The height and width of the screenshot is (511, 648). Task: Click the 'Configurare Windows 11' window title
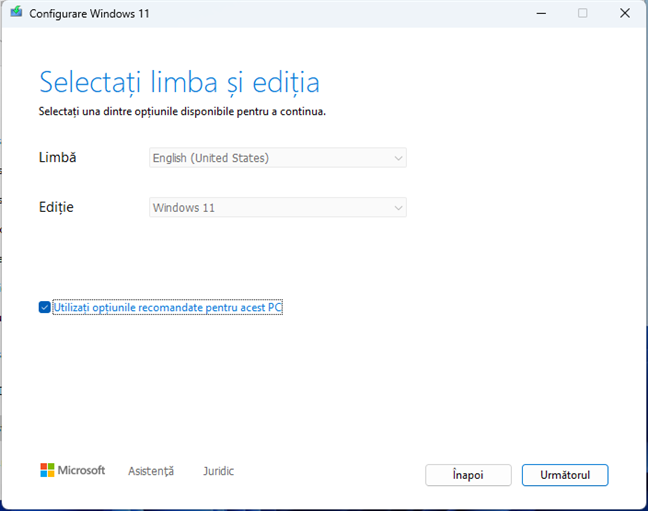pyautogui.click(x=89, y=14)
